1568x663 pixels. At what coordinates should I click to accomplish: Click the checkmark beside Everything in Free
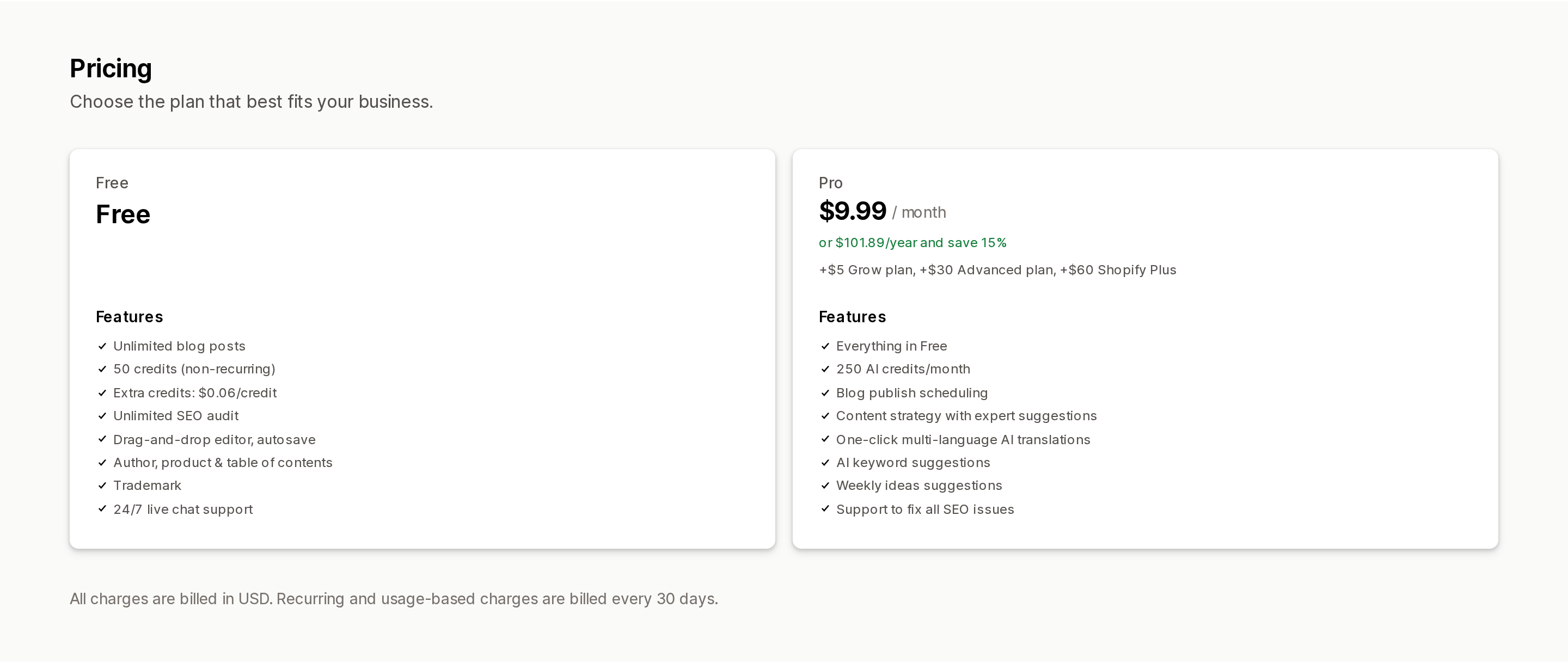(825, 346)
